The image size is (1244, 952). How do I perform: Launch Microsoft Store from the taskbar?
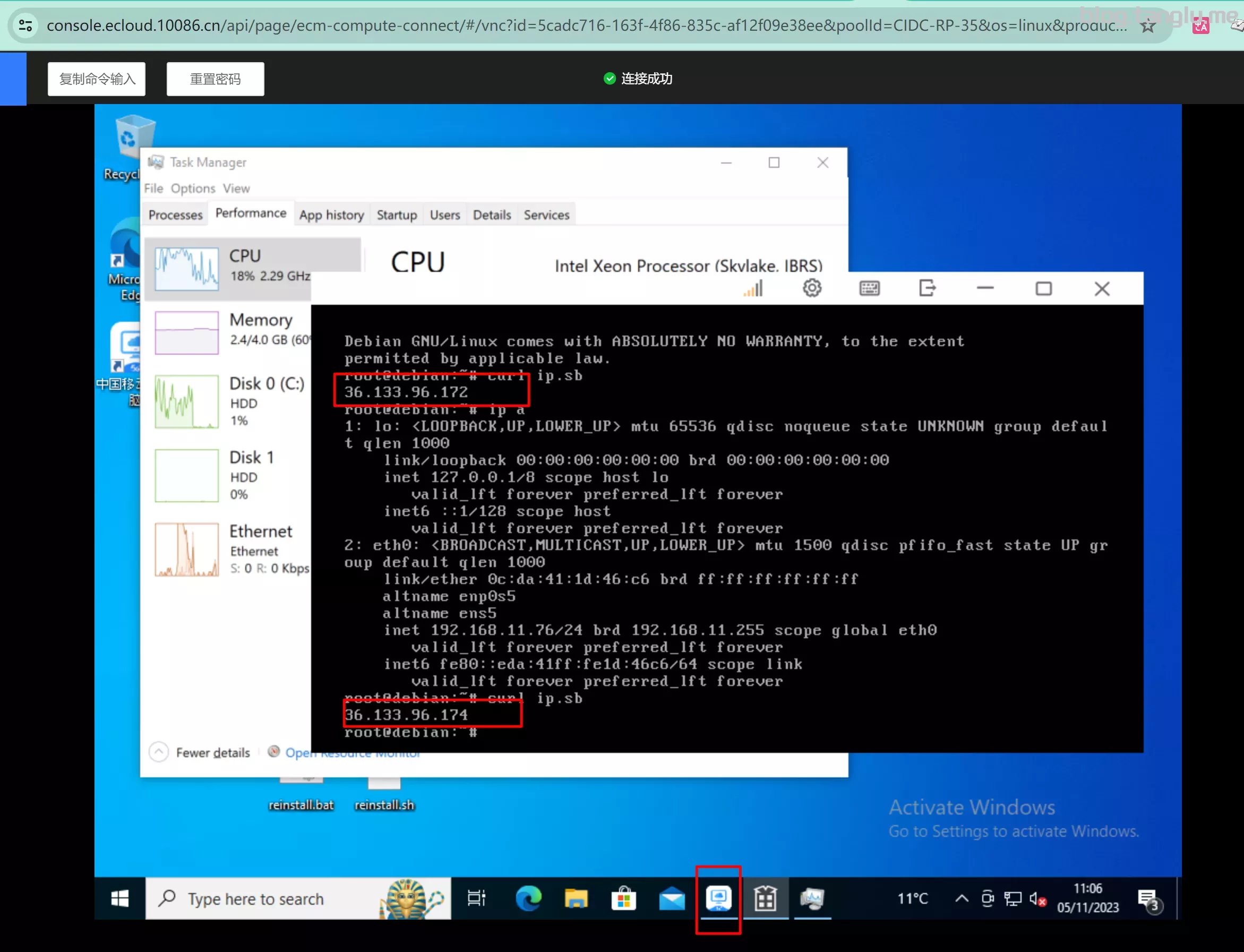click(x=623, y=898)
